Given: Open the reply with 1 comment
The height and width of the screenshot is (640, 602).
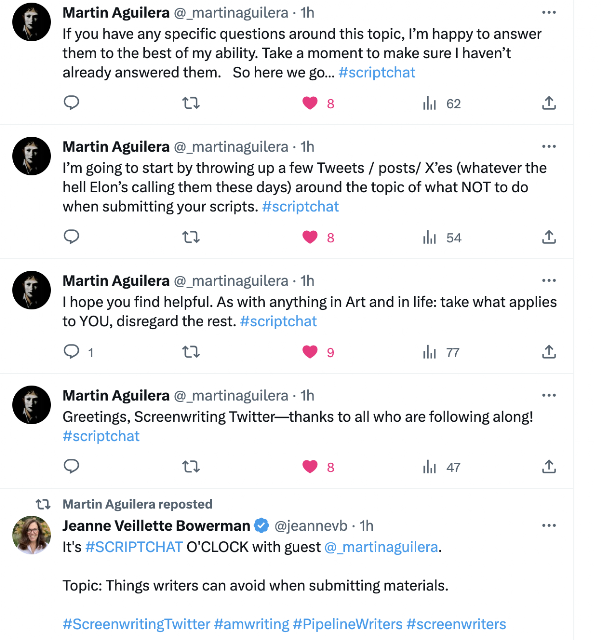Looking at the screenshot, I should click(79, 352).
